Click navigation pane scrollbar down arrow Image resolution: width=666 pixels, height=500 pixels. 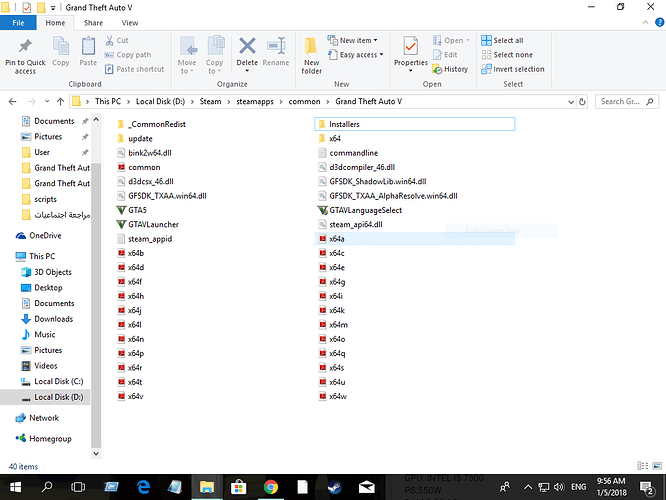tap(96, 453)
